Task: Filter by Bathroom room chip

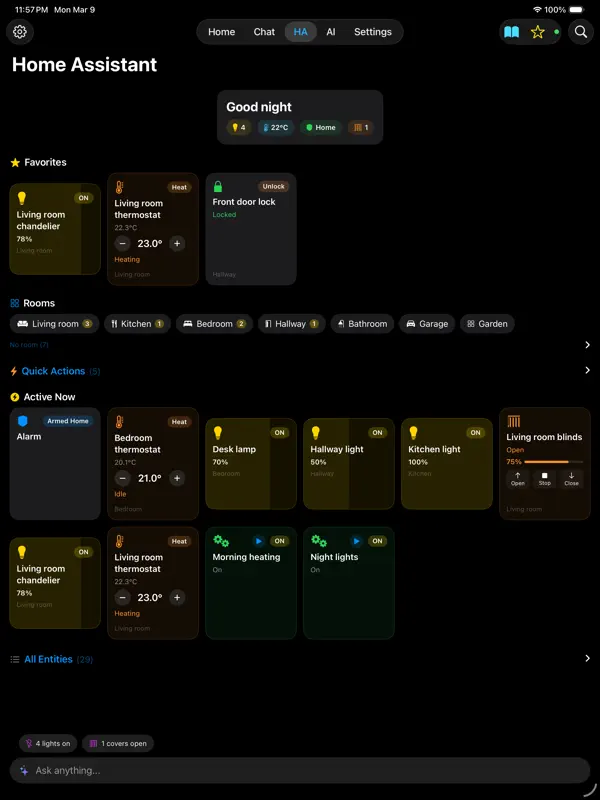Action: point(362,323)
